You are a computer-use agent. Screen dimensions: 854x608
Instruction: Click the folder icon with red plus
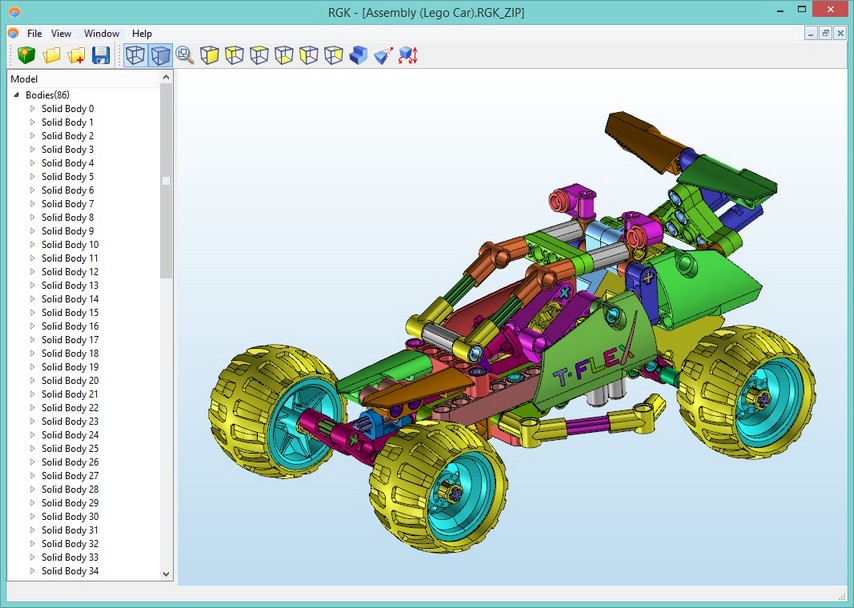coord(77,56)
